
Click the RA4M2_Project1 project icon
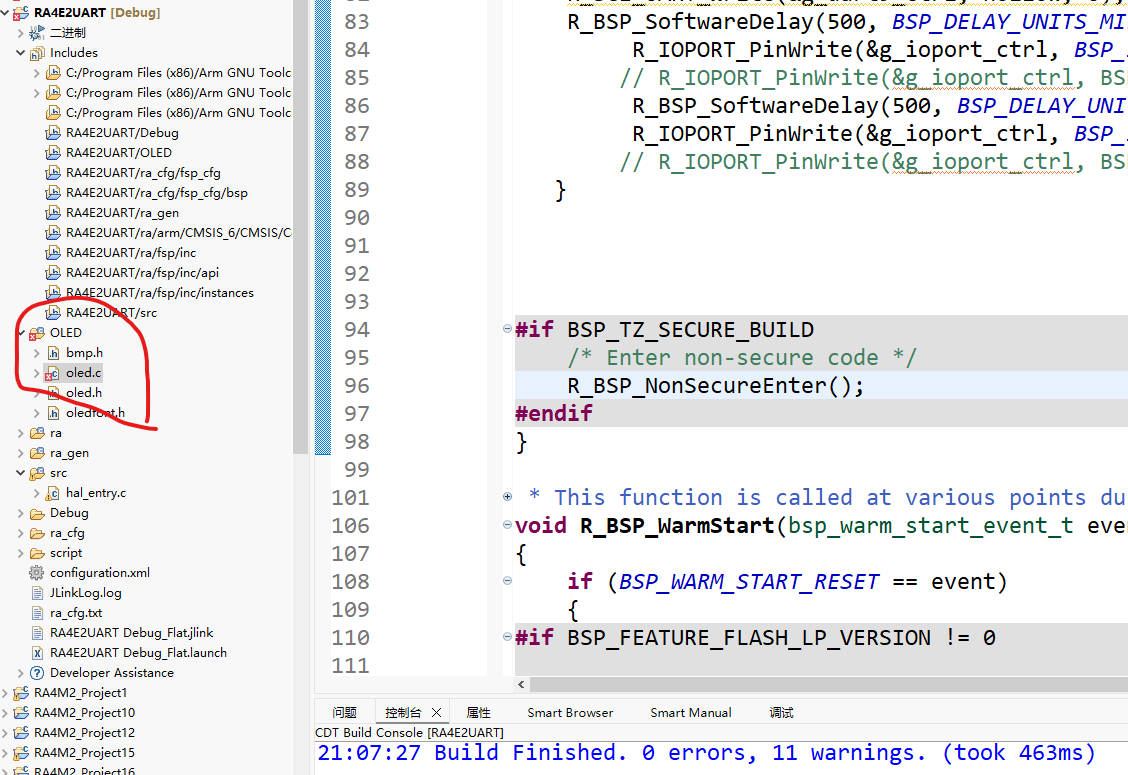coord(22,693)
